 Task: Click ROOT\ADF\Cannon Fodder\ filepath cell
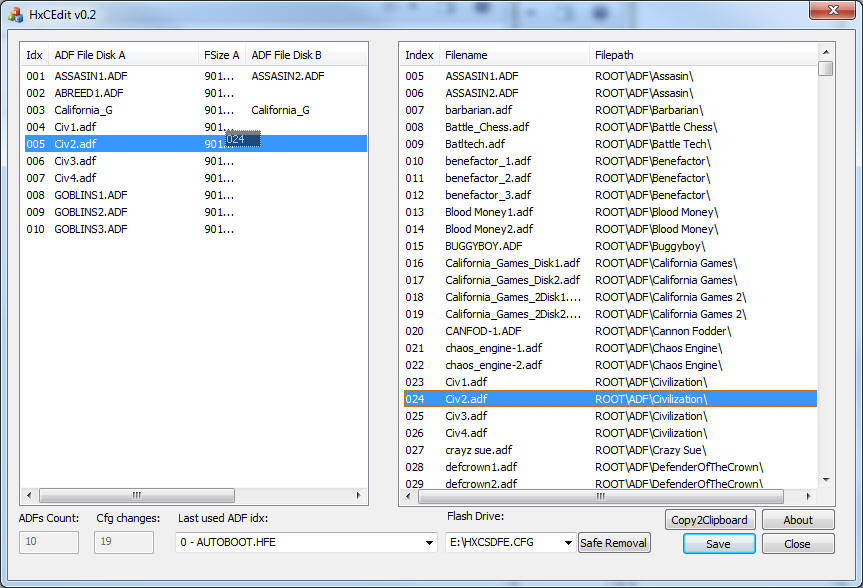click(663, 331)
